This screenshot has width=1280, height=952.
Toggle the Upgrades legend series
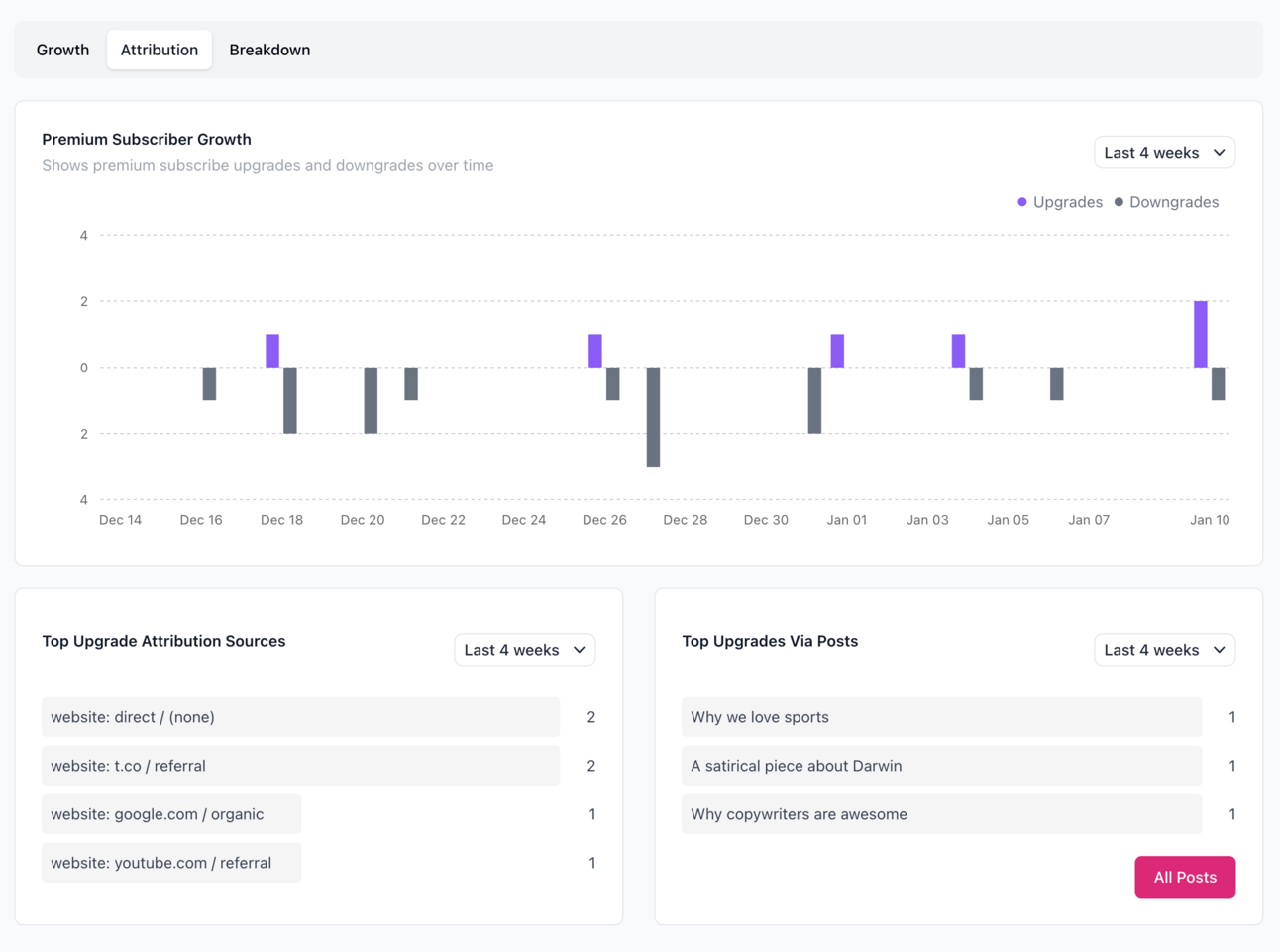(1059, 202)
